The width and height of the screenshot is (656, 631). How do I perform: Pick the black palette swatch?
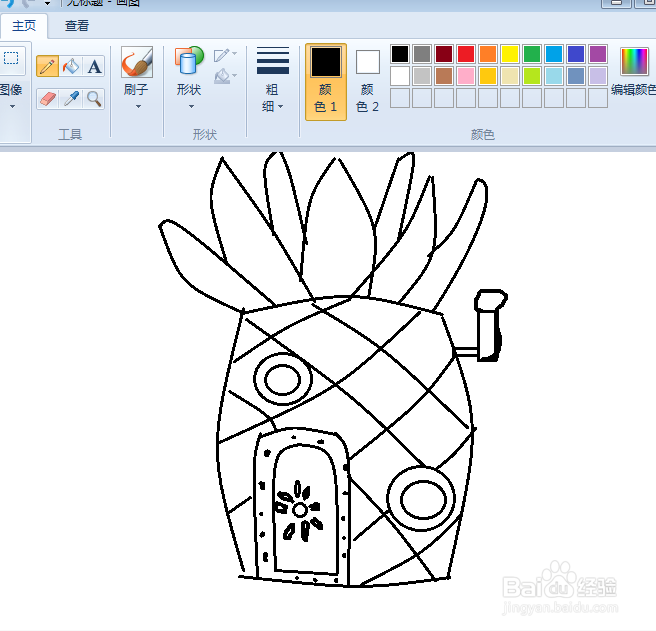tap(400, 54)
